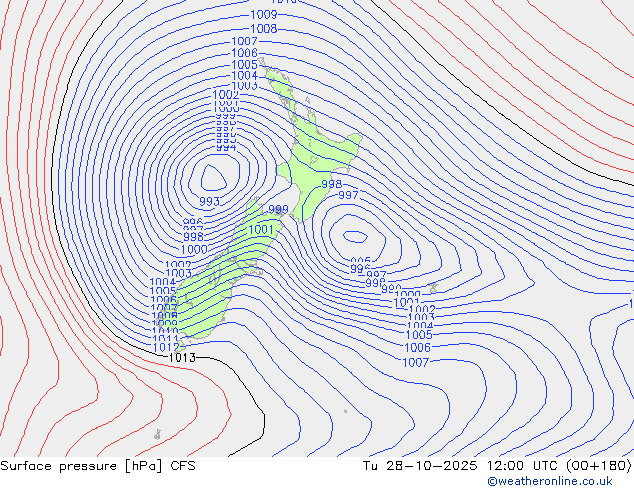Select the 998 label over the North Island
This screenshot has height=490, width=634.
click(x=332, y=184)
